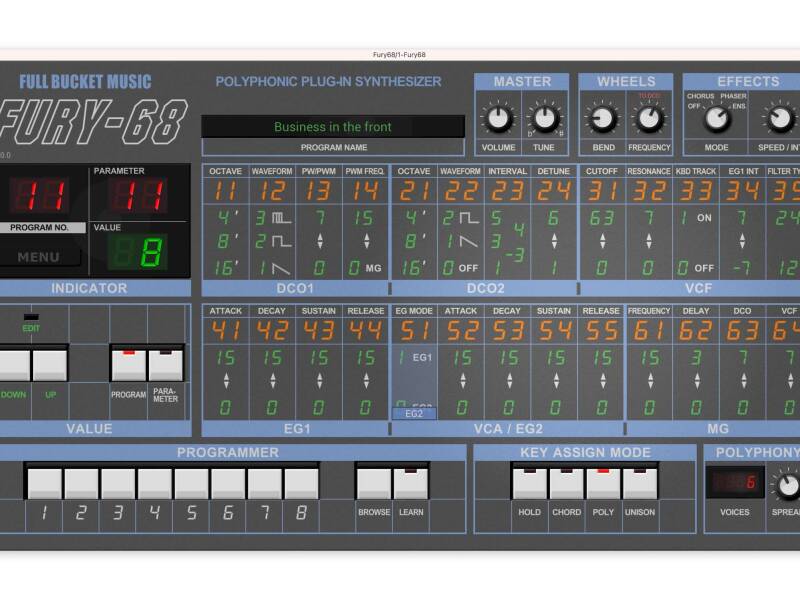Open the EG1 ATTACK value stepper arrows

tap(225, 382)
